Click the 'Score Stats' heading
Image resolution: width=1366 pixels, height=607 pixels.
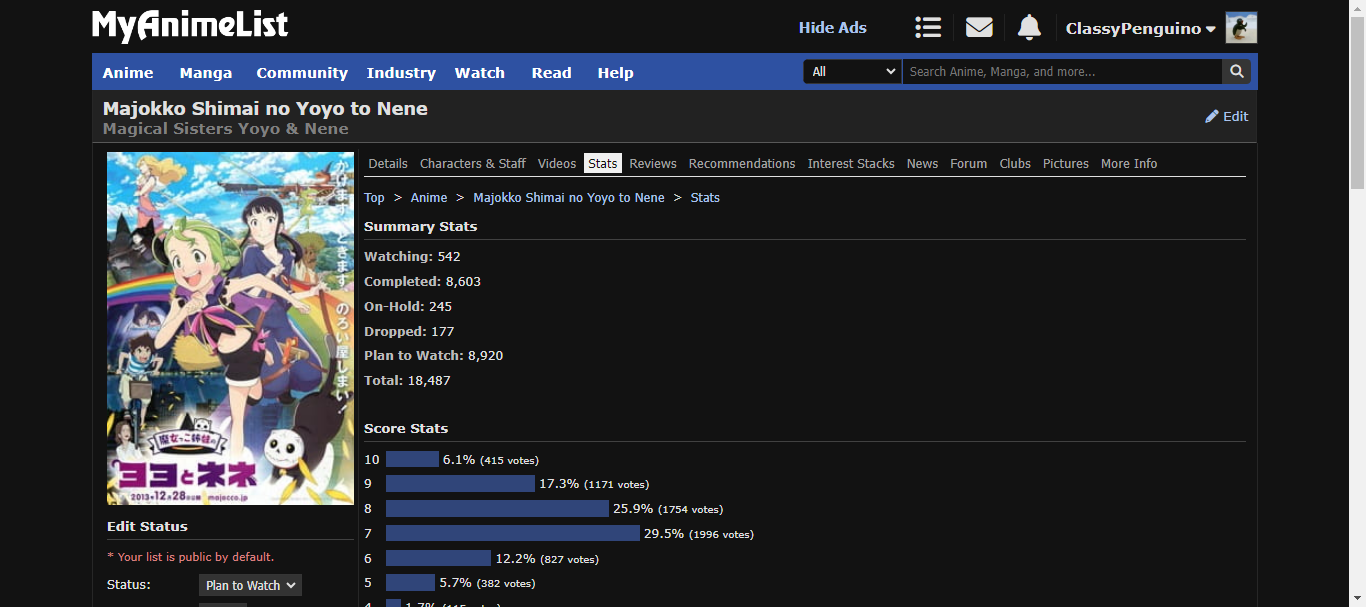406,429
